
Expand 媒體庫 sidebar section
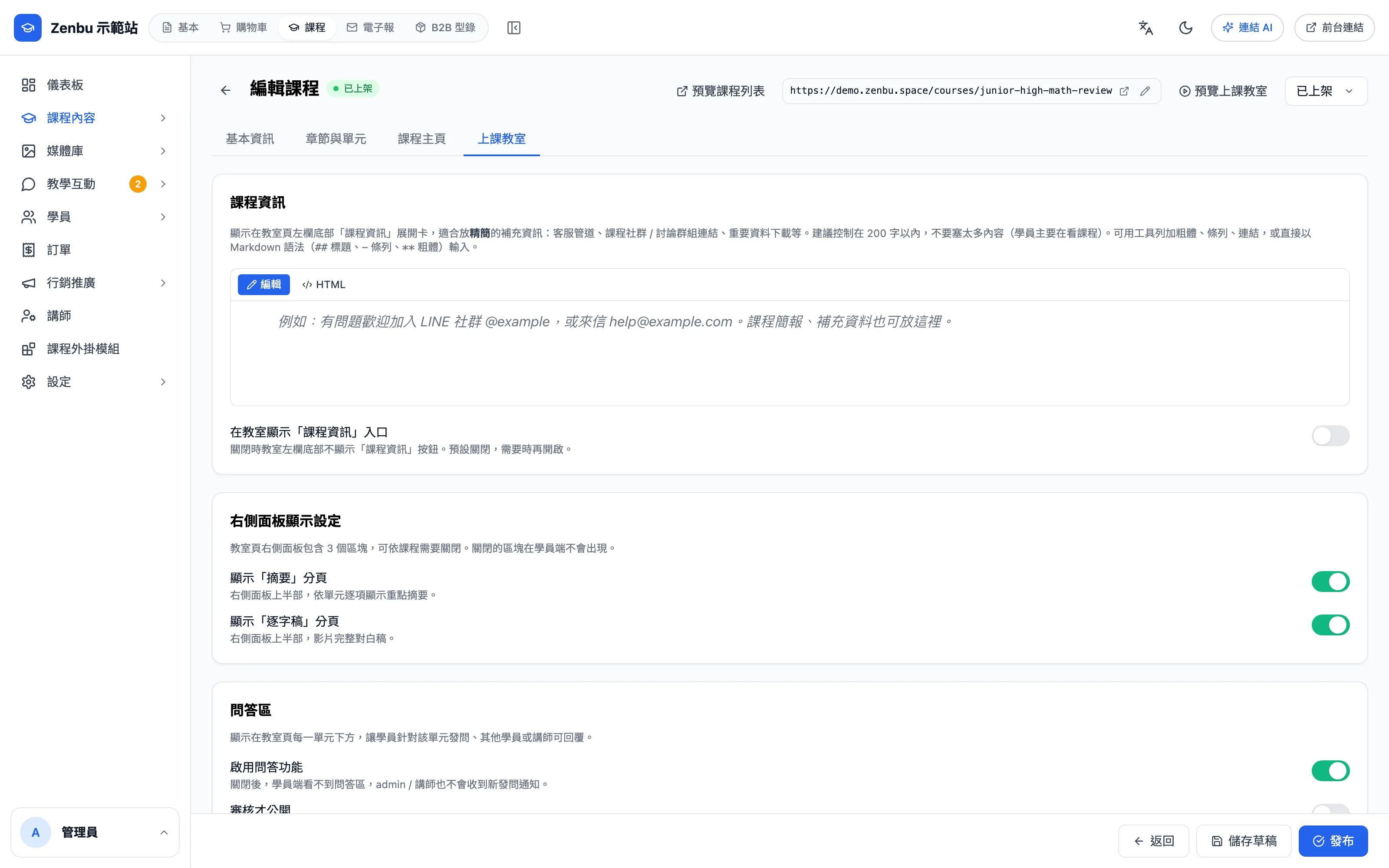click(x=163, y=151)
